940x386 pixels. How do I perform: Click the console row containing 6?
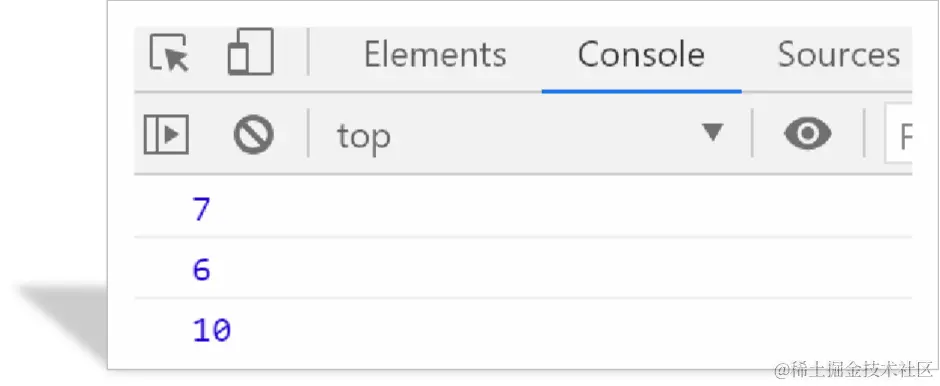tap(523, 268)
